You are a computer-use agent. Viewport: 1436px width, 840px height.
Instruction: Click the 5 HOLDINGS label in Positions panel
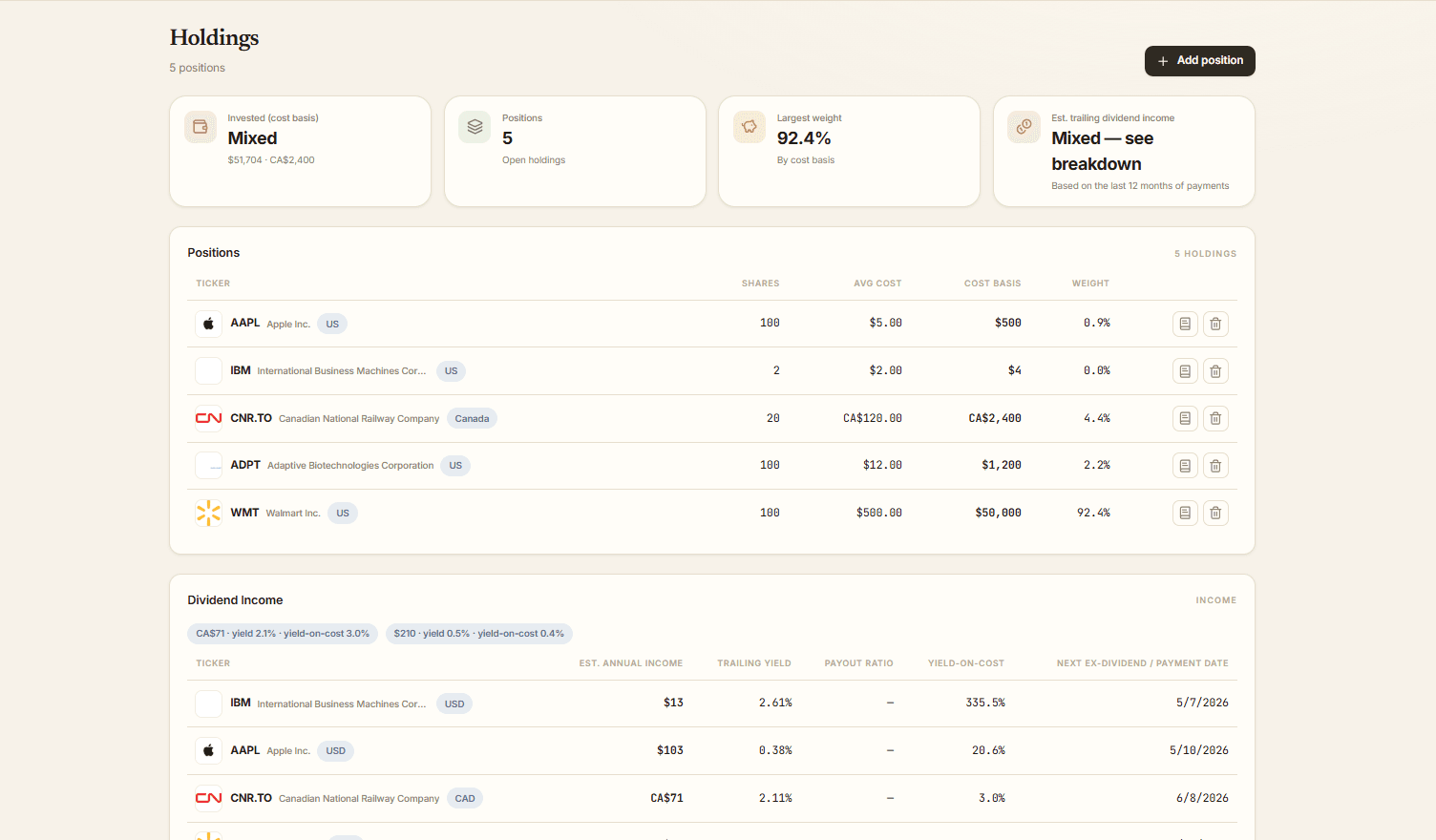(x=1205, y=254)
